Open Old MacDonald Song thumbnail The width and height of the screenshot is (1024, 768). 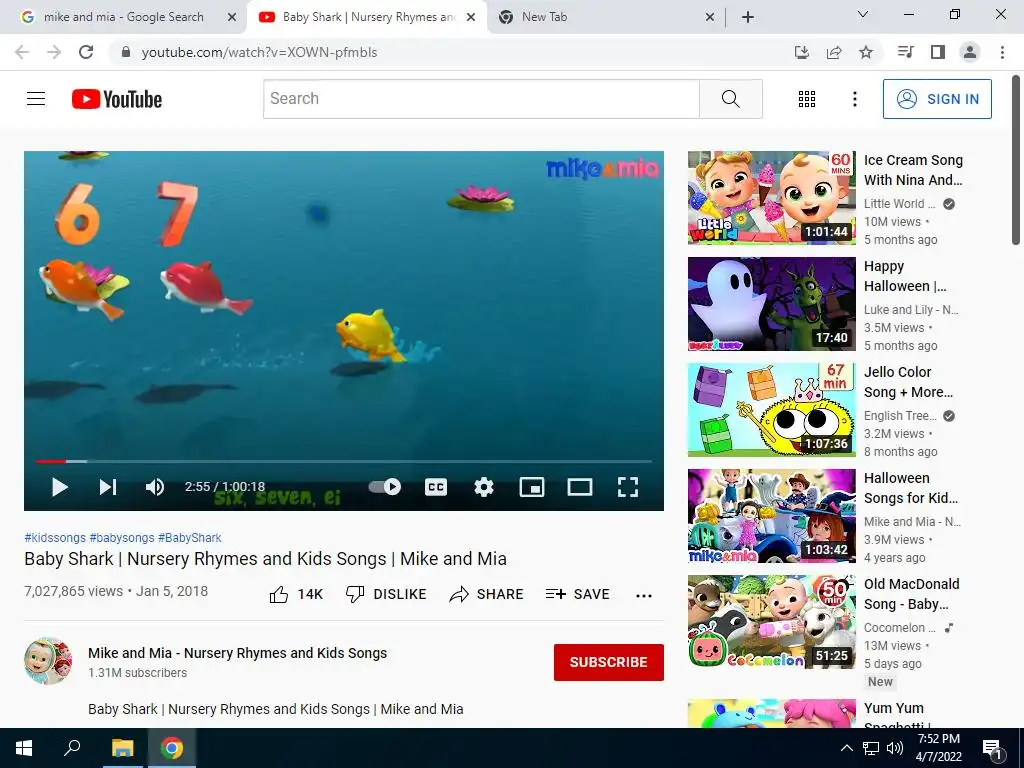(771, 622)
